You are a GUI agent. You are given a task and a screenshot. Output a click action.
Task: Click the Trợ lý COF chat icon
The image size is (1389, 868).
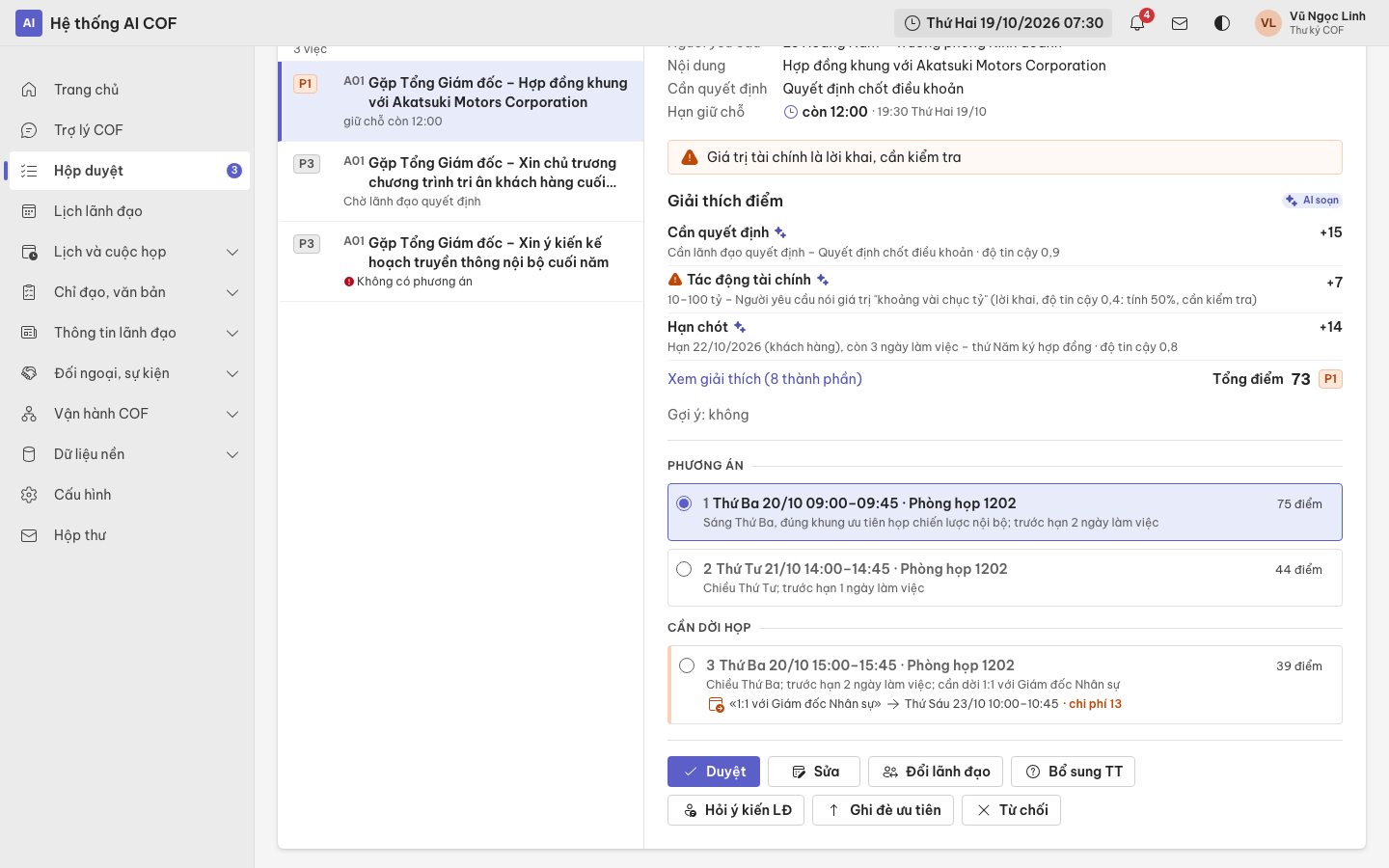(29, 130)
